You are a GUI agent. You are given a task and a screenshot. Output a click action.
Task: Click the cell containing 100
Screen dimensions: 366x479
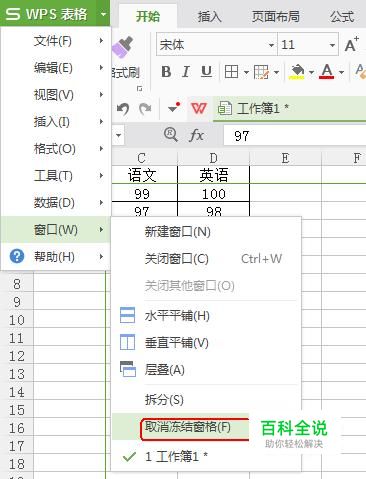[x=214, y=193]
